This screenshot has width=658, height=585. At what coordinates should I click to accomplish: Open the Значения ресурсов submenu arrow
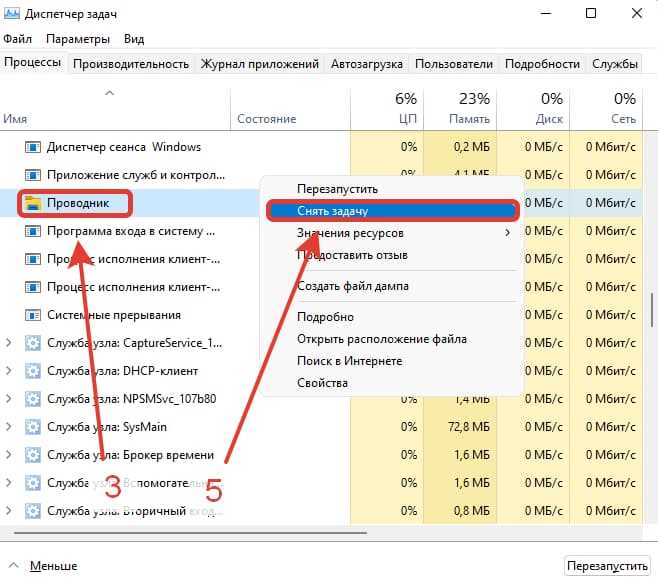[508, 233]
